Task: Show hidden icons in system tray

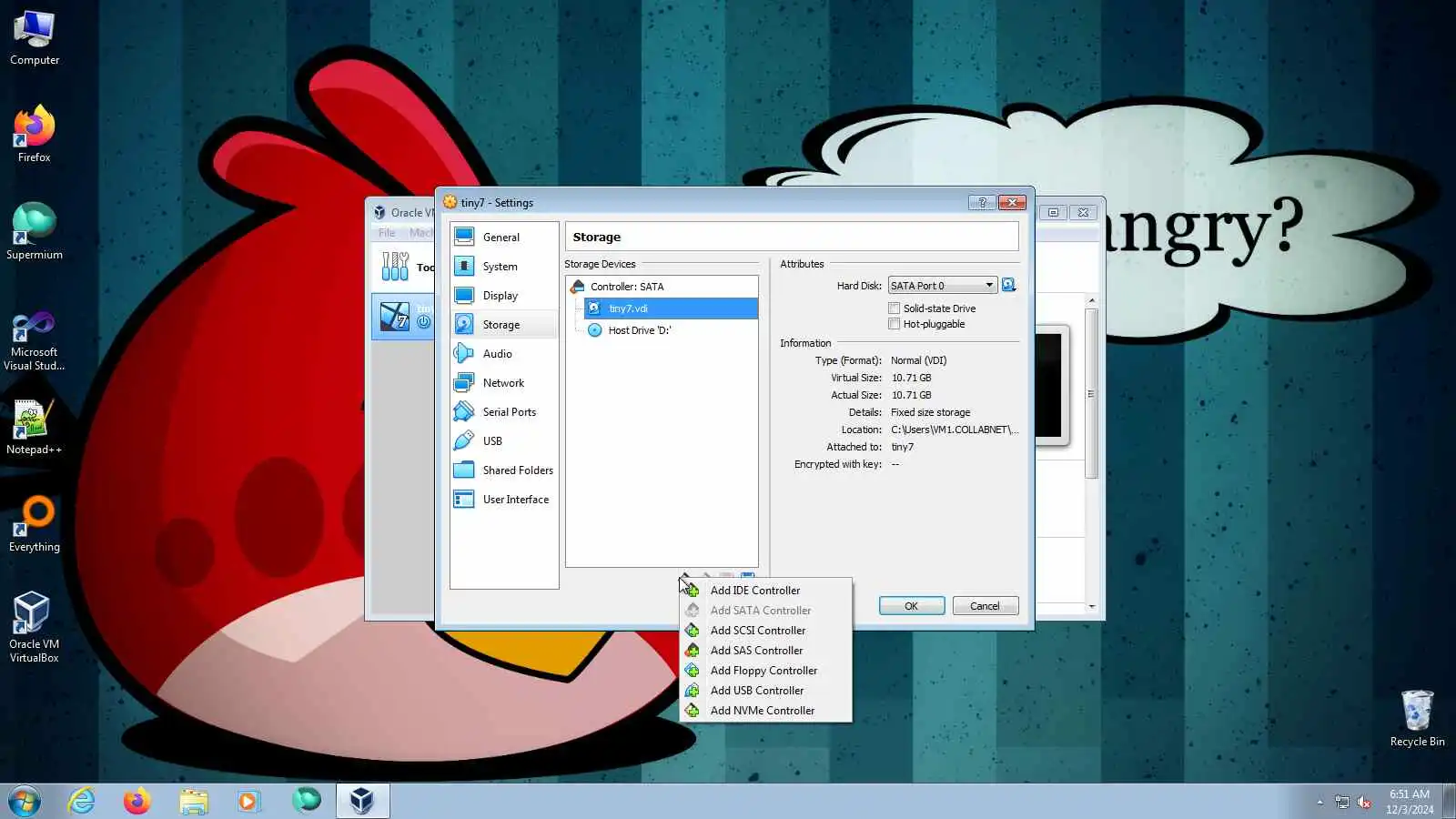Action: [1319, 802]
